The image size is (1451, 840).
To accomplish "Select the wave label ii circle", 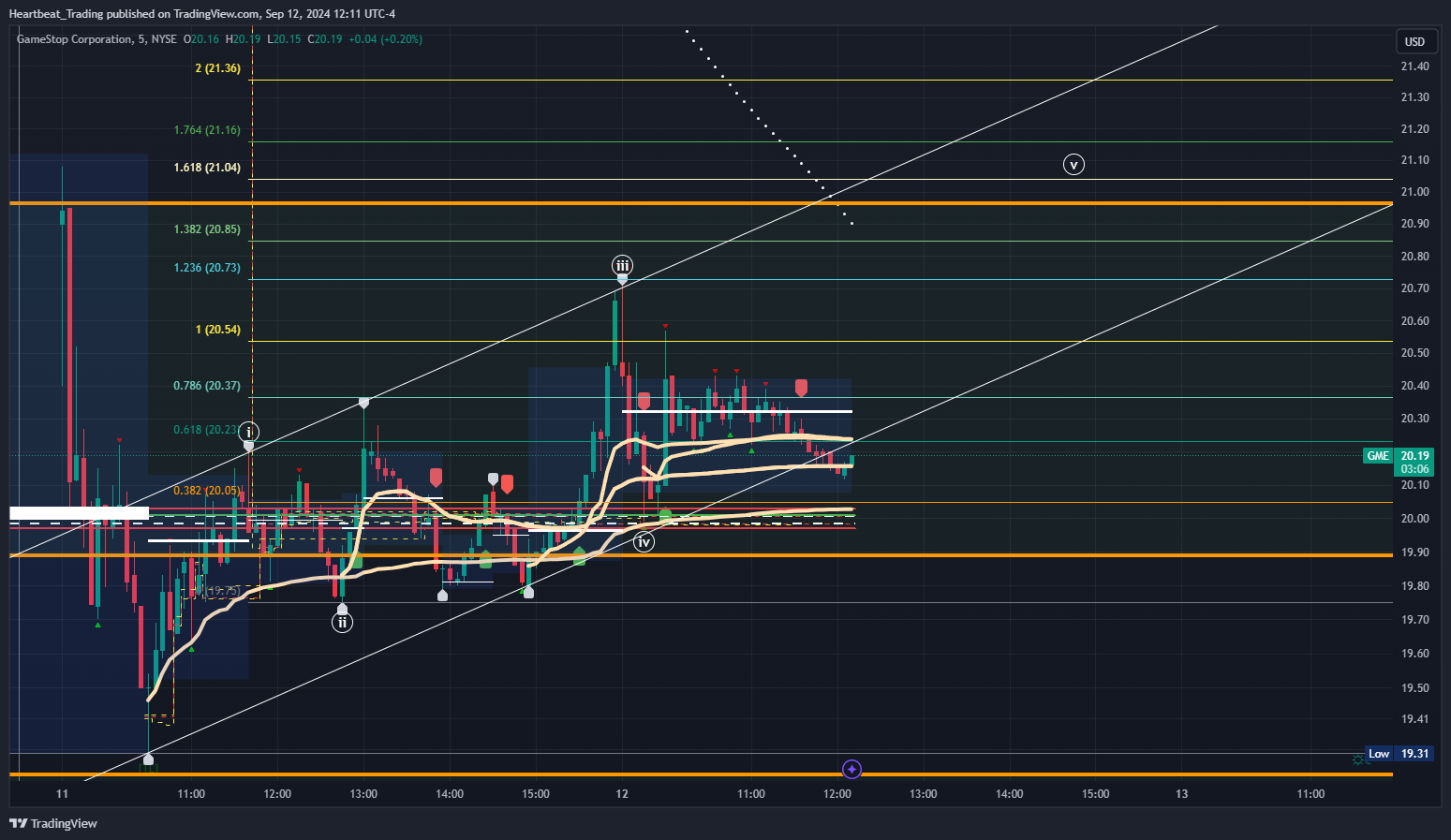I will pyautogui.click(x=342, y=622).
